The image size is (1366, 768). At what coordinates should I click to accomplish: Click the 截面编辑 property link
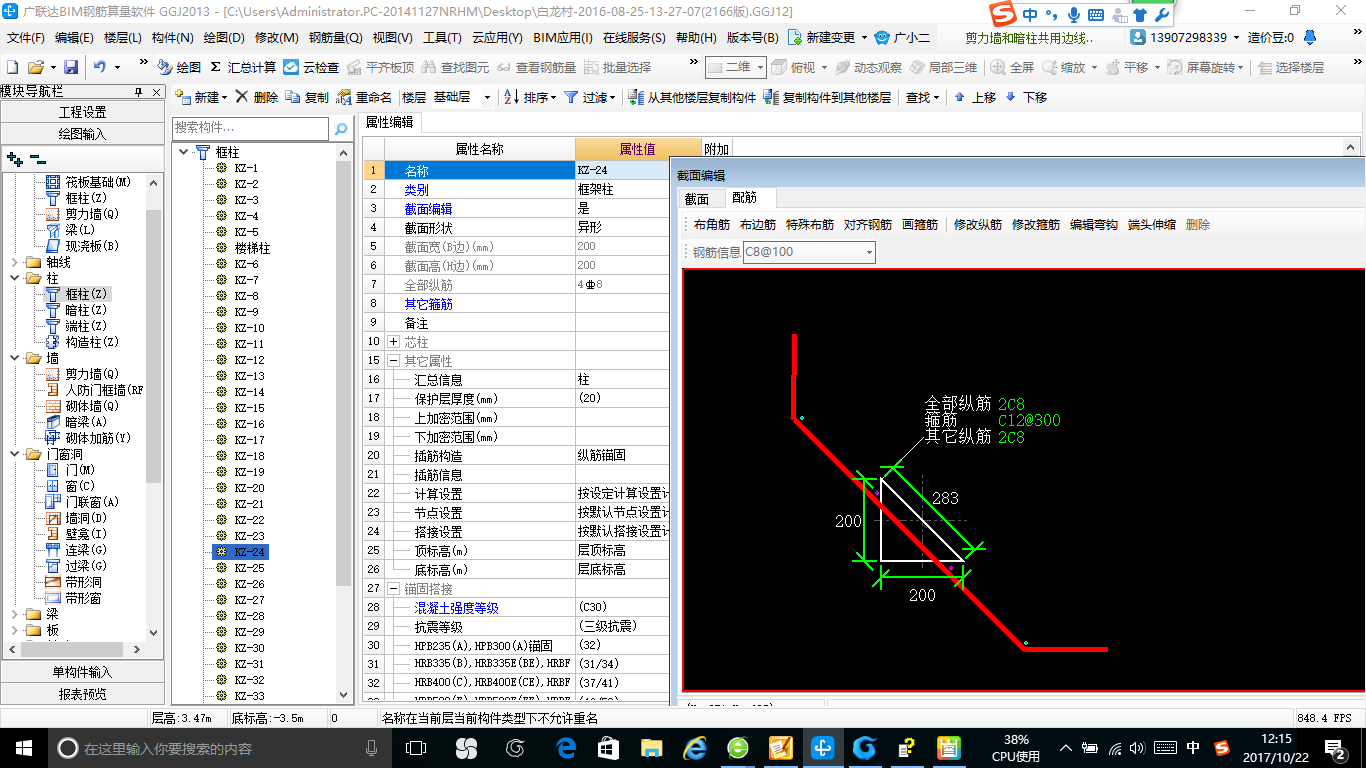(x=428, y=209)
